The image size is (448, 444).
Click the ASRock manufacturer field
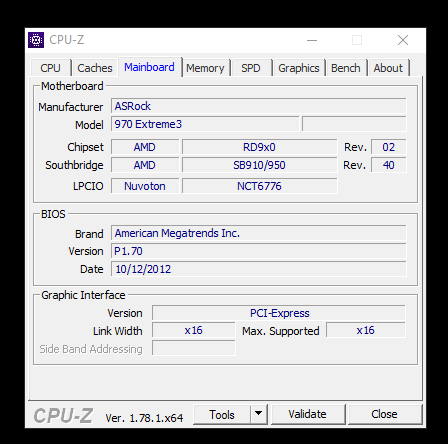(259, 106)
